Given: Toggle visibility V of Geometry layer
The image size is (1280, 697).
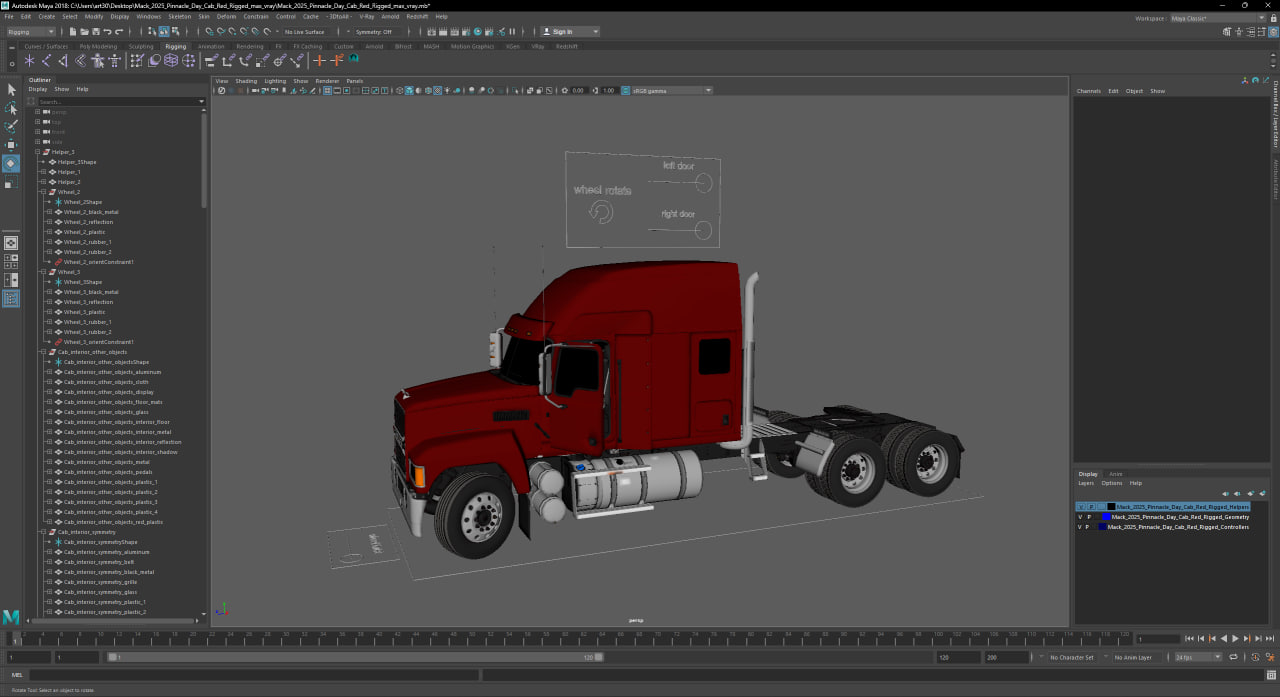Looking at the screenshot, I should pyautogui.click(x=1080, y=517).
